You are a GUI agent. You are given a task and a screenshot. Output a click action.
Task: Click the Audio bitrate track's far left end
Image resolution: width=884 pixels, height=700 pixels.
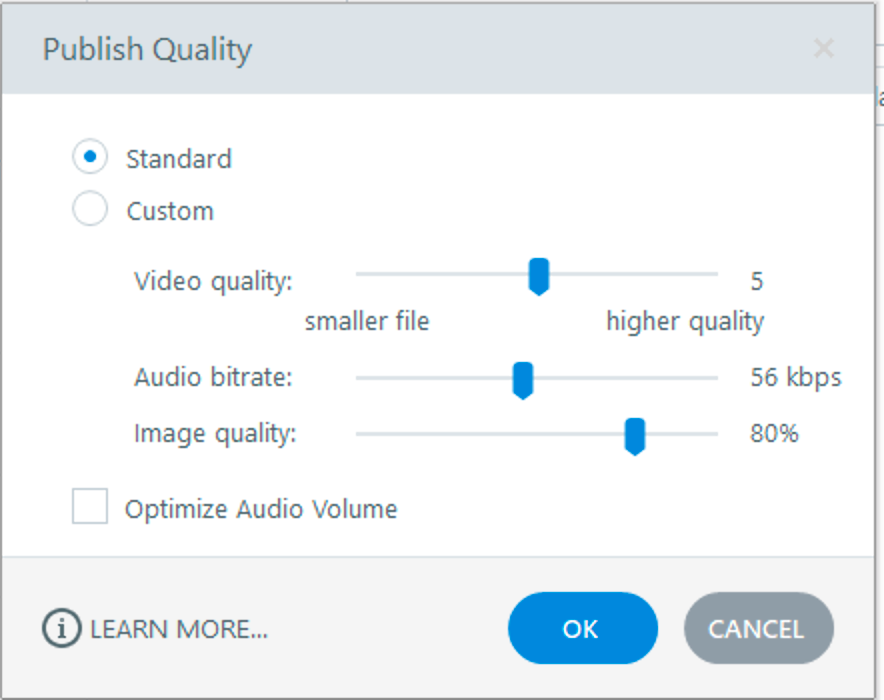[360, 379]
